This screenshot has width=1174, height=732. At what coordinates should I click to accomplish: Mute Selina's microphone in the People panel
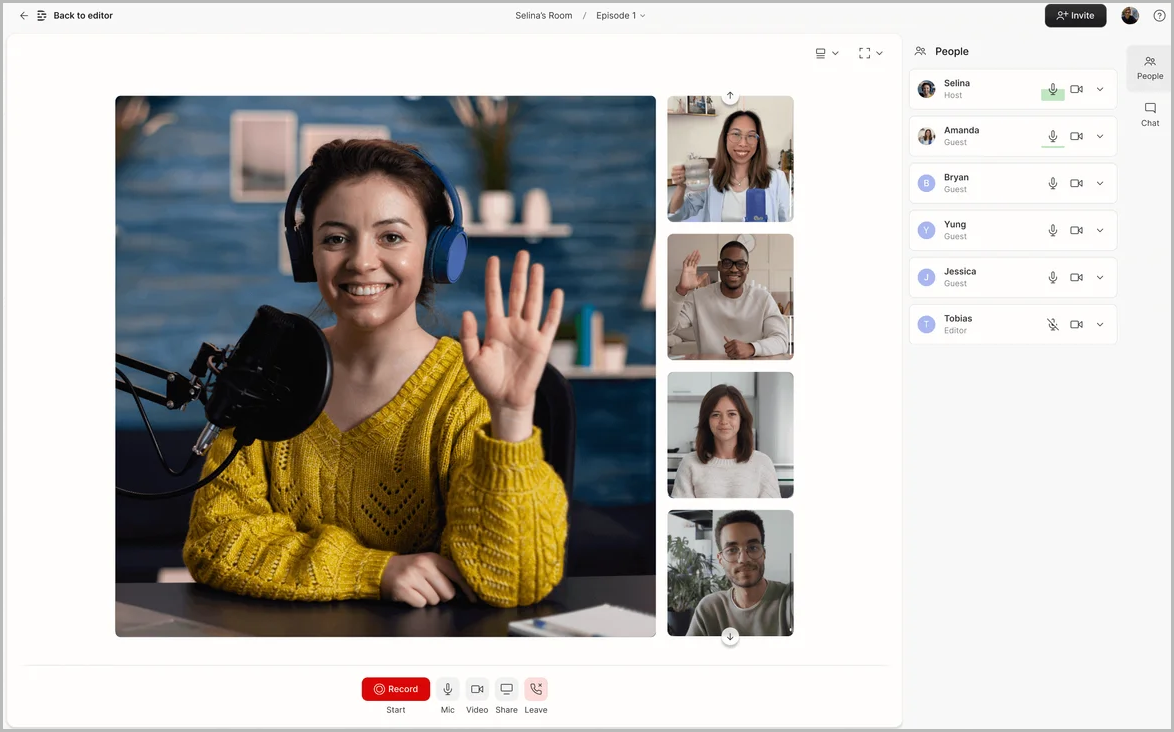[x=1052, y=89]
